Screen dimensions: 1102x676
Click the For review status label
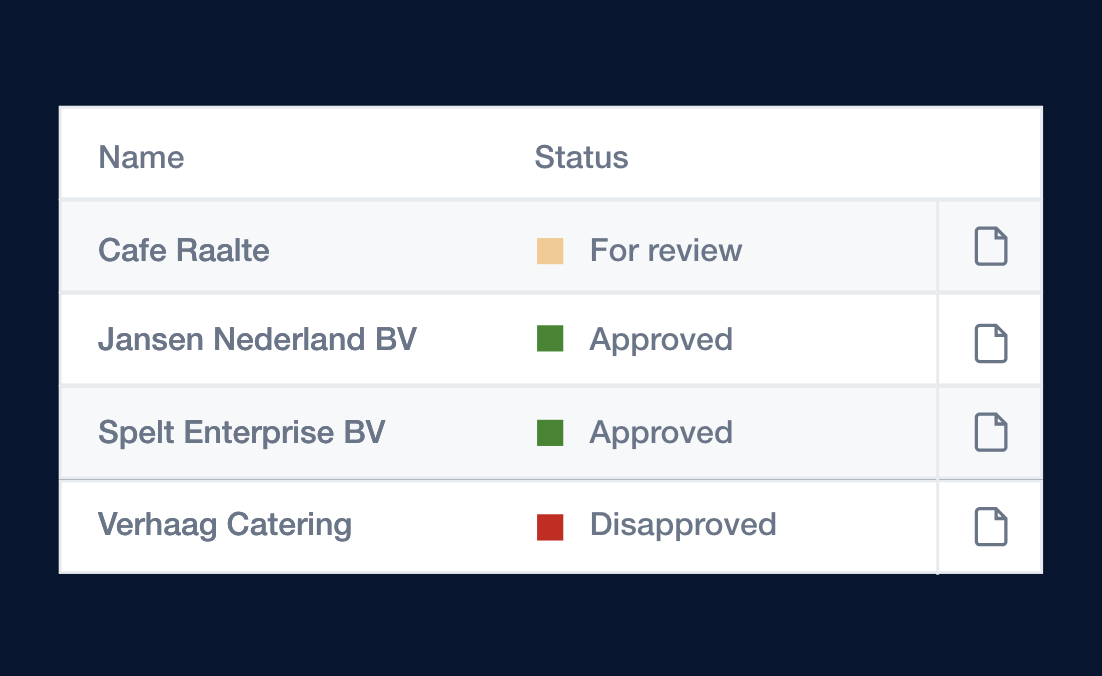[x=666, y=250]
